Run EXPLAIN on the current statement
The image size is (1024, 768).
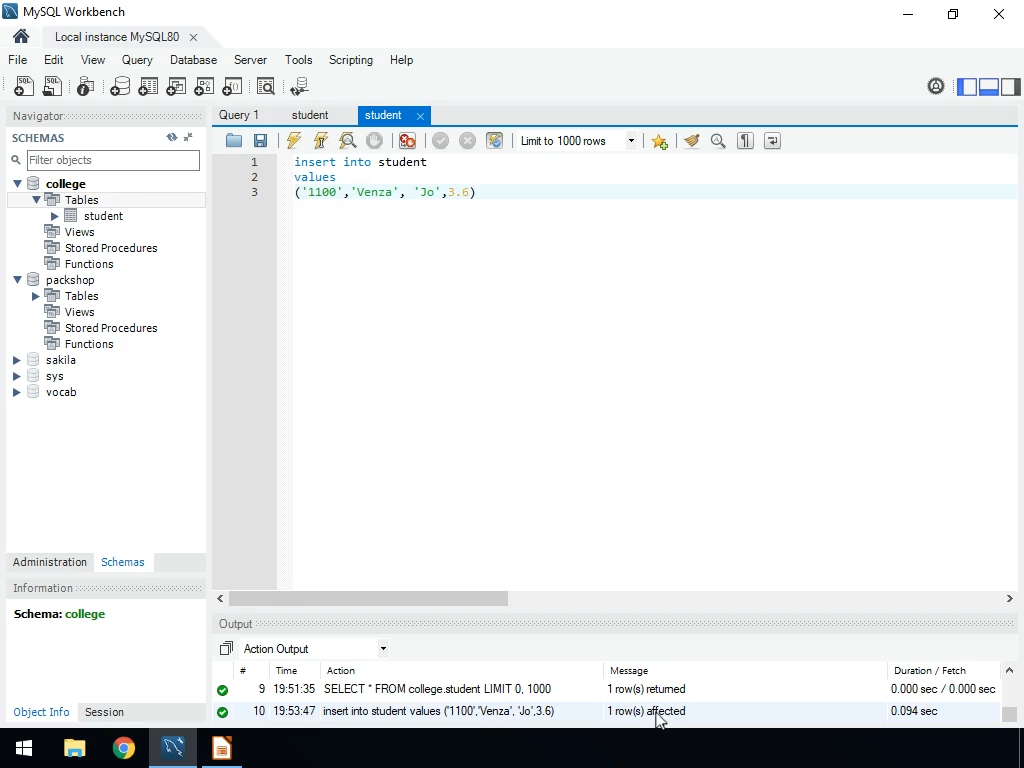coord(347,140)
